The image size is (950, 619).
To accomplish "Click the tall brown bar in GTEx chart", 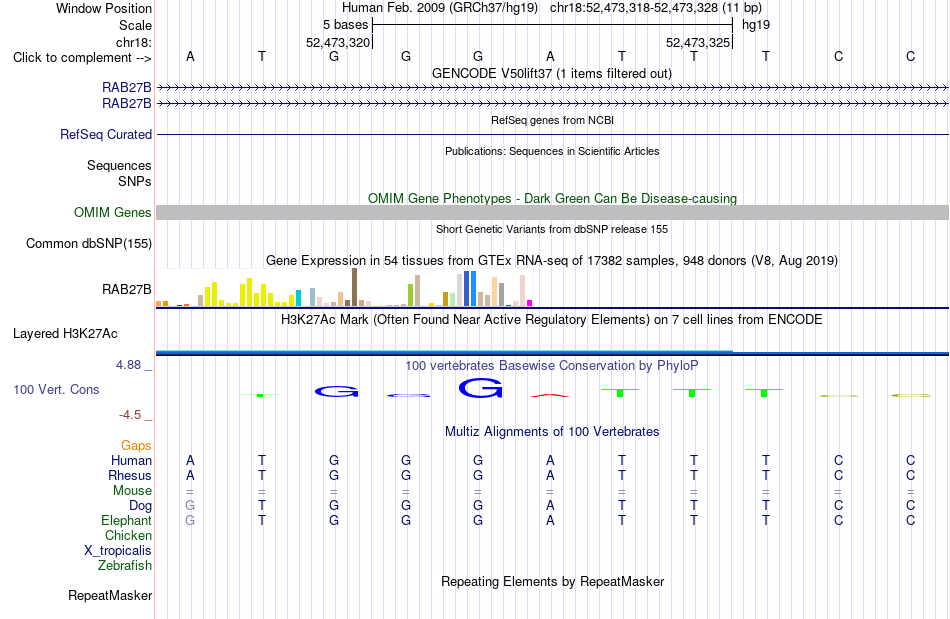I will click(354, 287).
